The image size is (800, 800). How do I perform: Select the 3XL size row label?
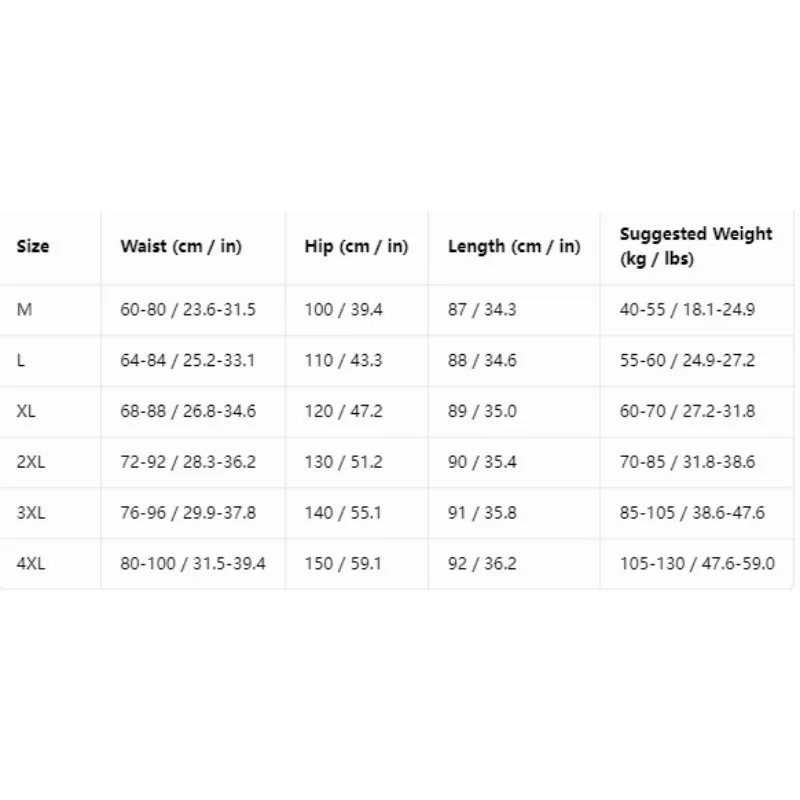coord(31,513)
